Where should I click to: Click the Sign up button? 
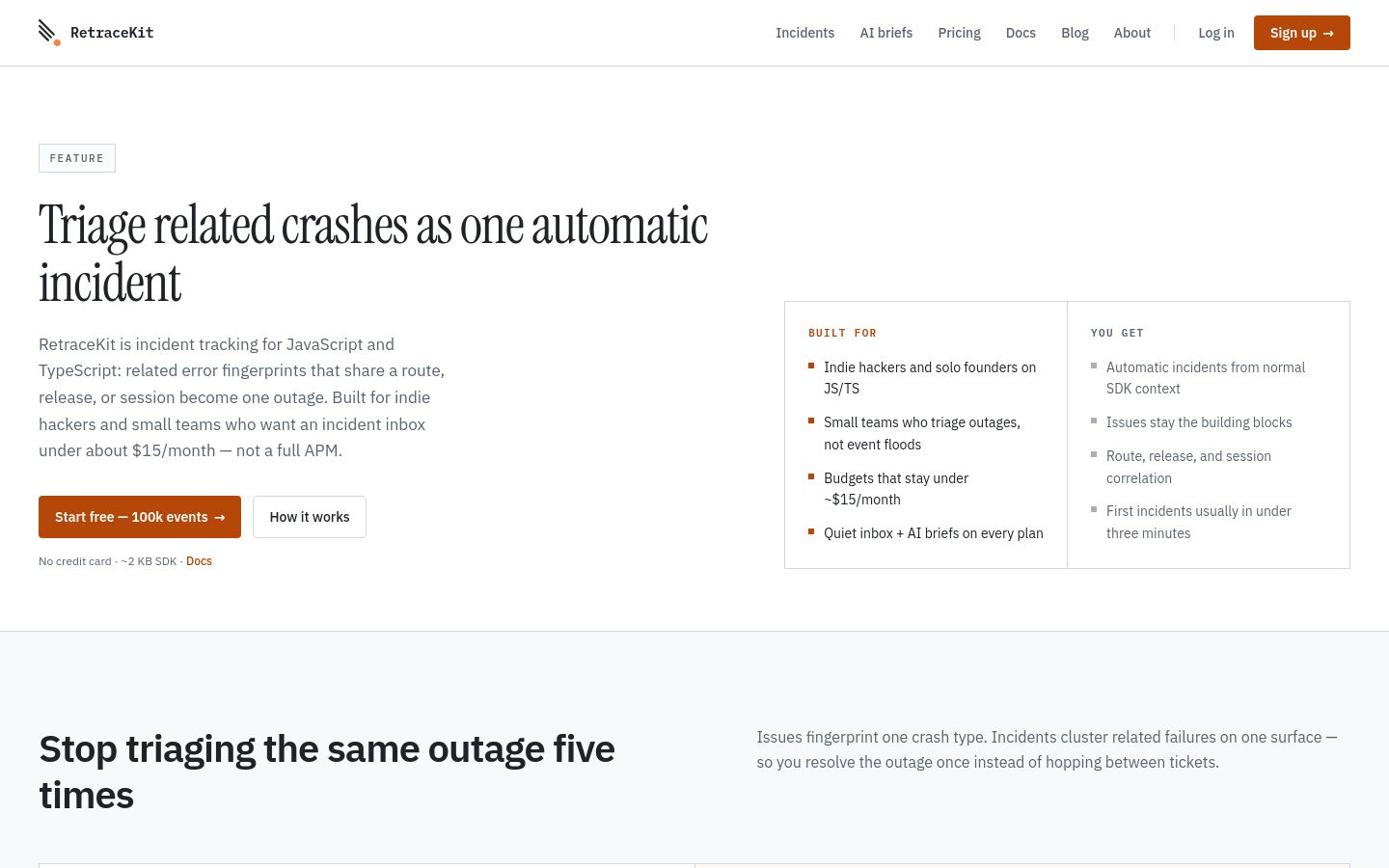(1301, 33)
